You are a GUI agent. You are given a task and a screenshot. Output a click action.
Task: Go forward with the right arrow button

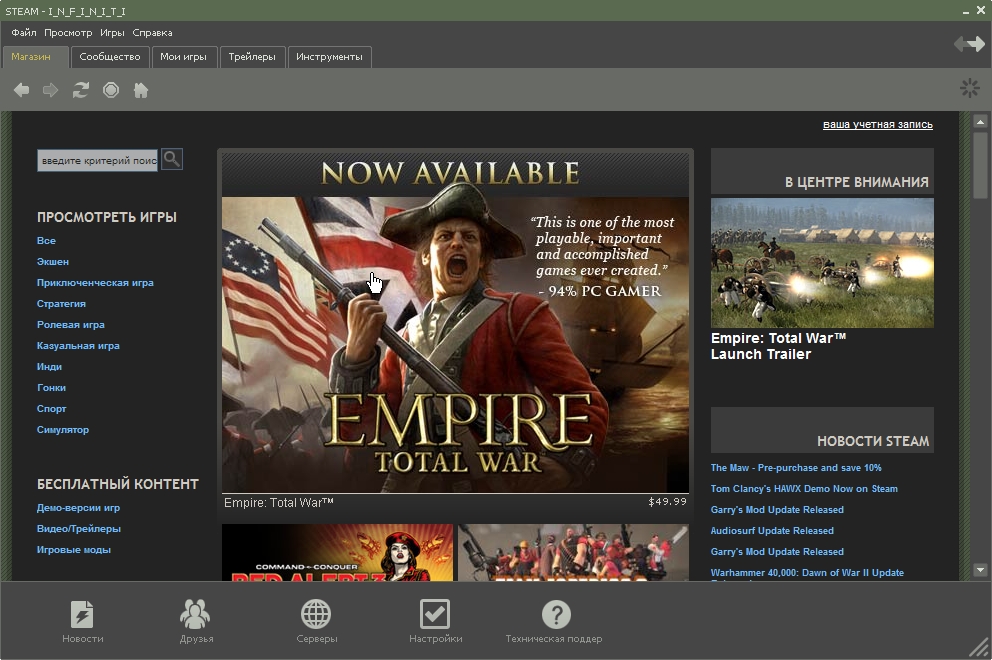point(51,90)
